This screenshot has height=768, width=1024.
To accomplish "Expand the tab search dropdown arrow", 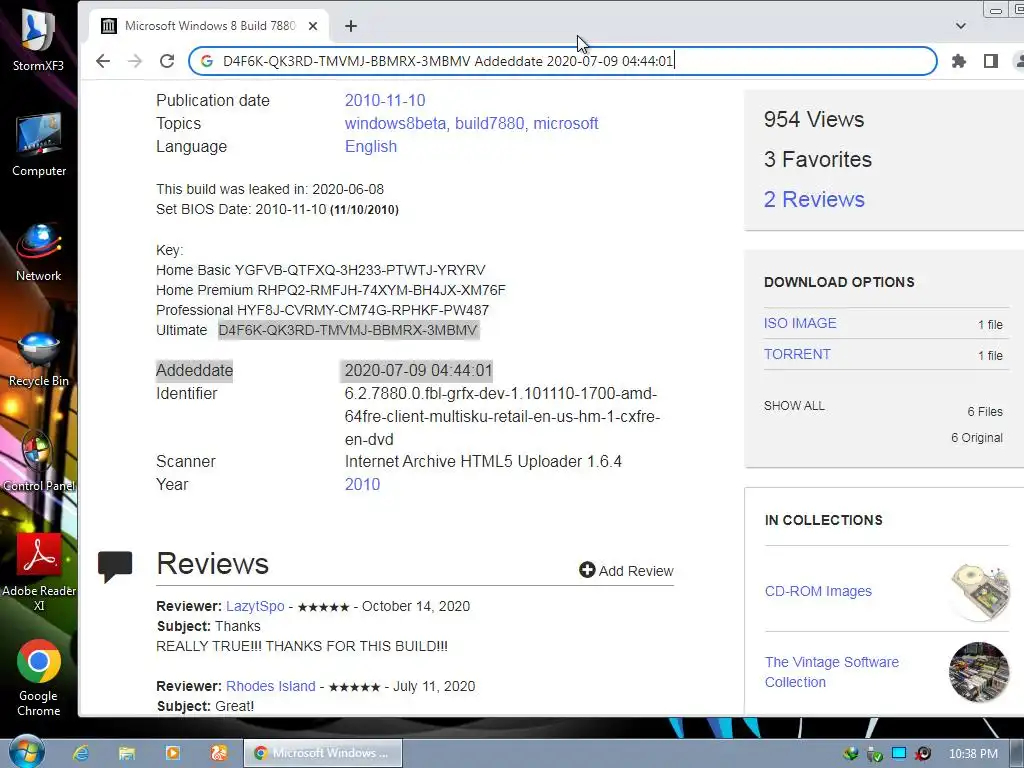I will coord(961,25).
